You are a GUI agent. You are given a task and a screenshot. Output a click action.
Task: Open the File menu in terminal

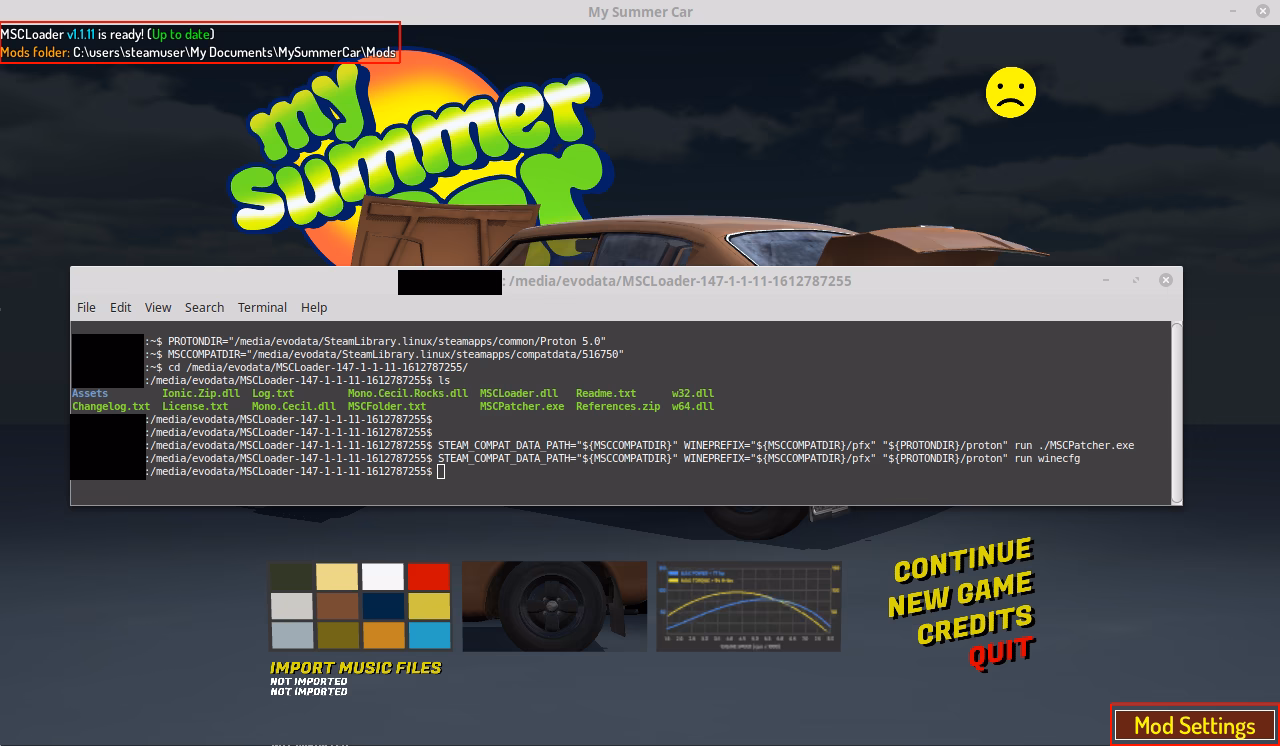[86, 307]
